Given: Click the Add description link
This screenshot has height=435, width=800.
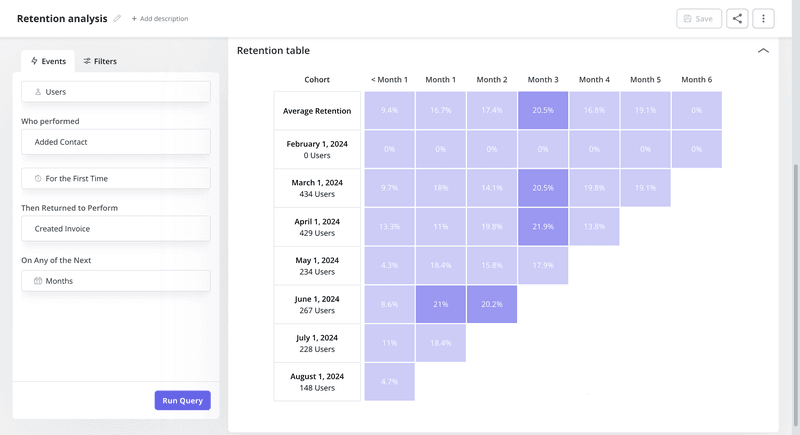Looking at the screenshot, I should [160, 19].
